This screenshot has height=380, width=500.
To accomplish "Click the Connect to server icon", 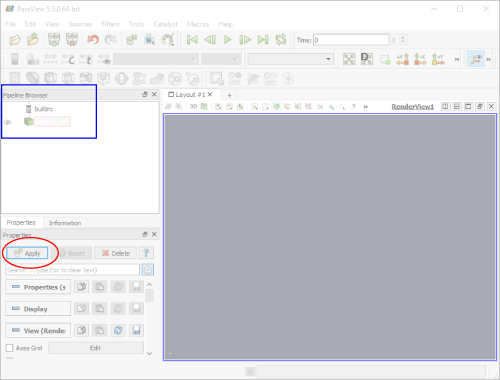I will tap(54, 40).
